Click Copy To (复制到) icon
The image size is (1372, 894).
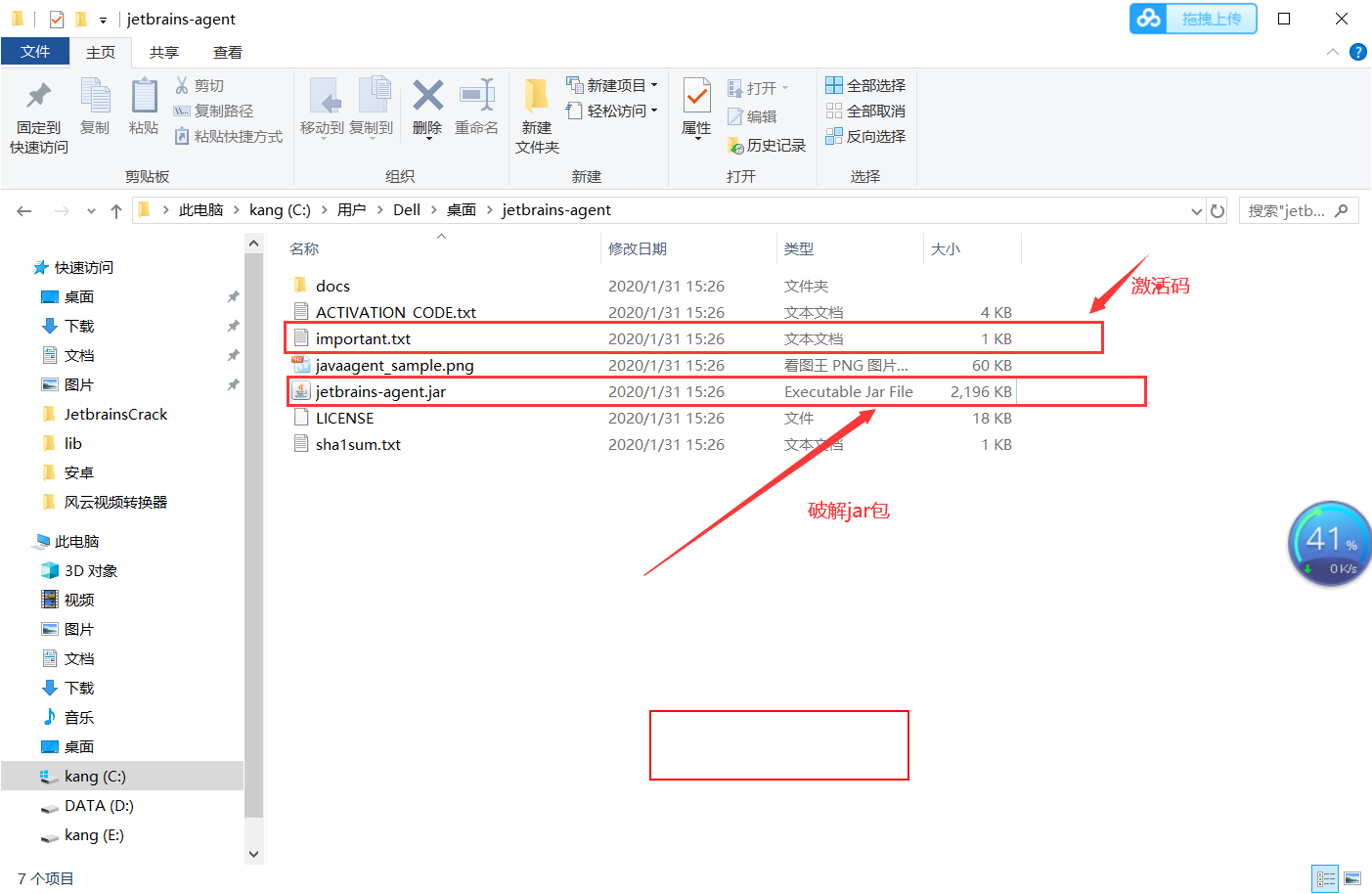374,96
